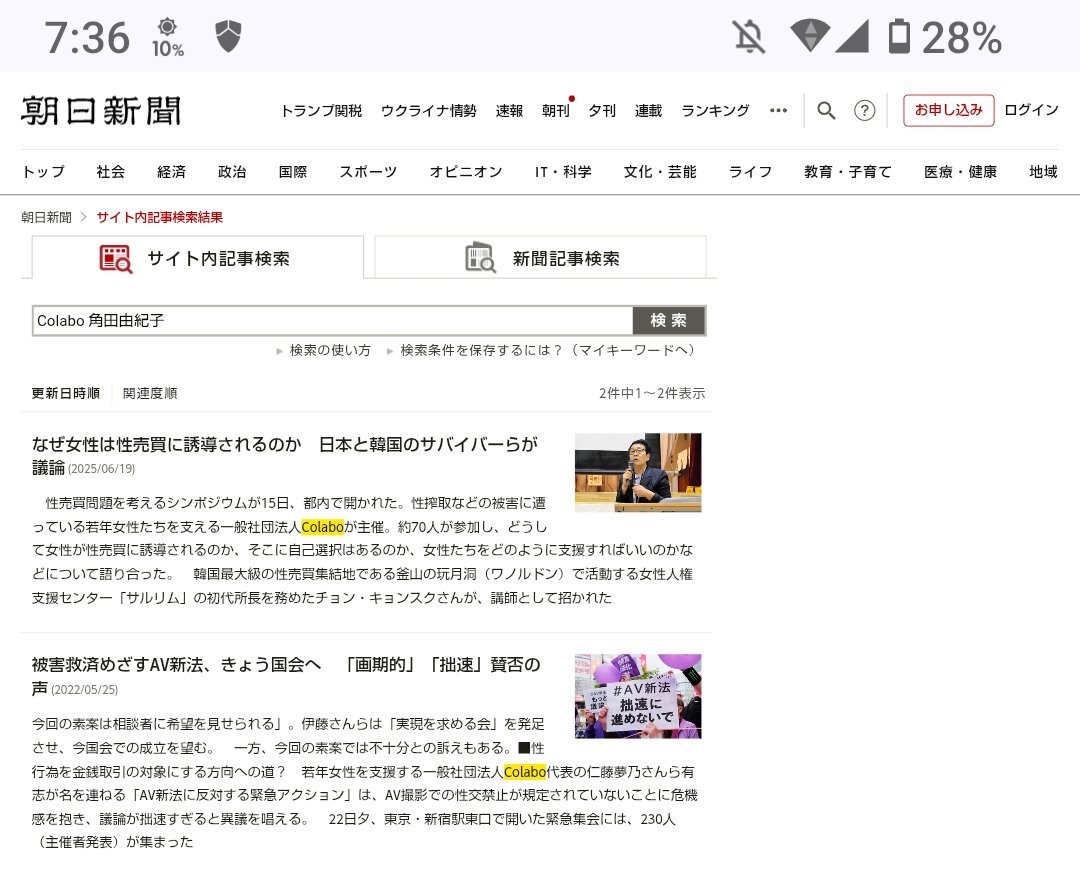This screenshot has height=871, width=1080.
Task: Select 医療・健康 category
Action: [x=960, y=171]
